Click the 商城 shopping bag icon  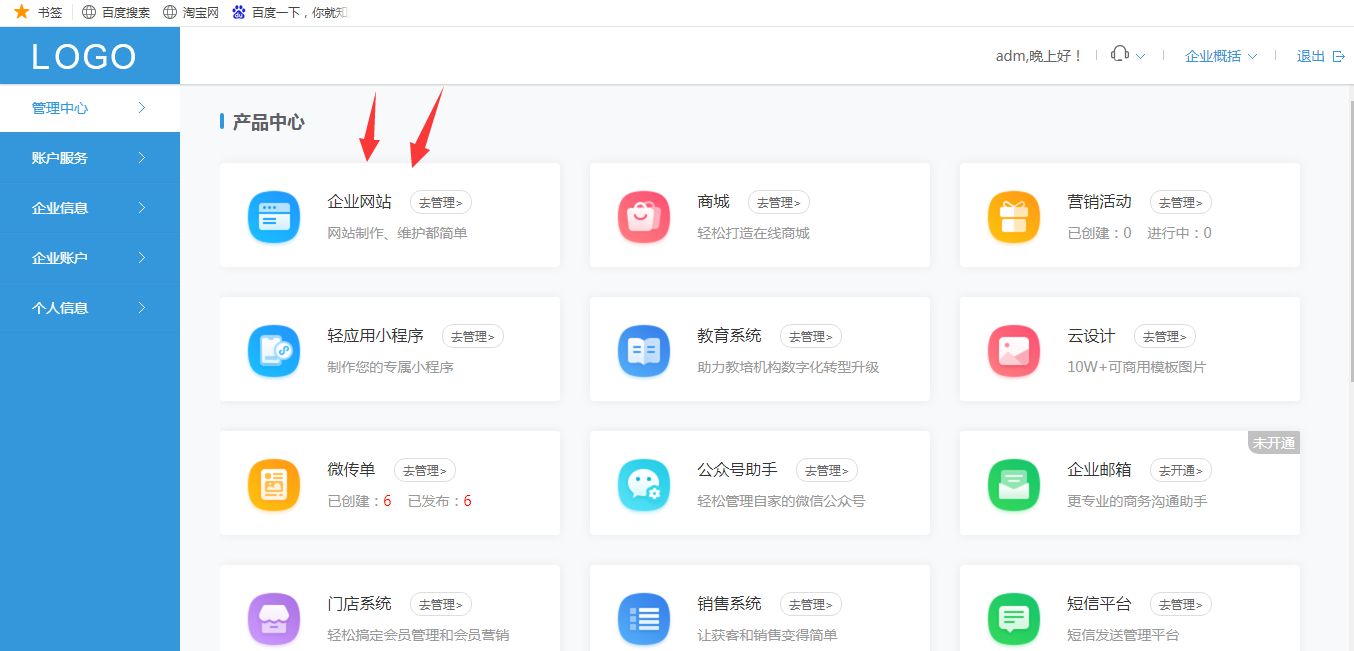click(644, 217)
